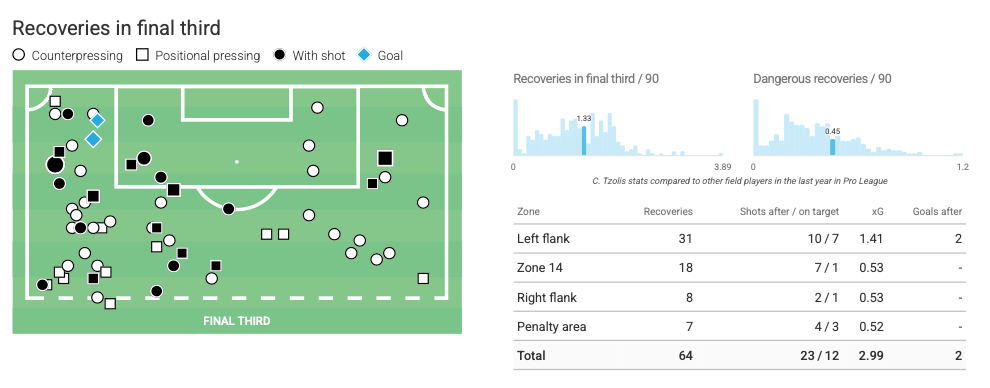Select the Right flank table row
This screenshot has height=388, width=990.
(x=739, y=297)
